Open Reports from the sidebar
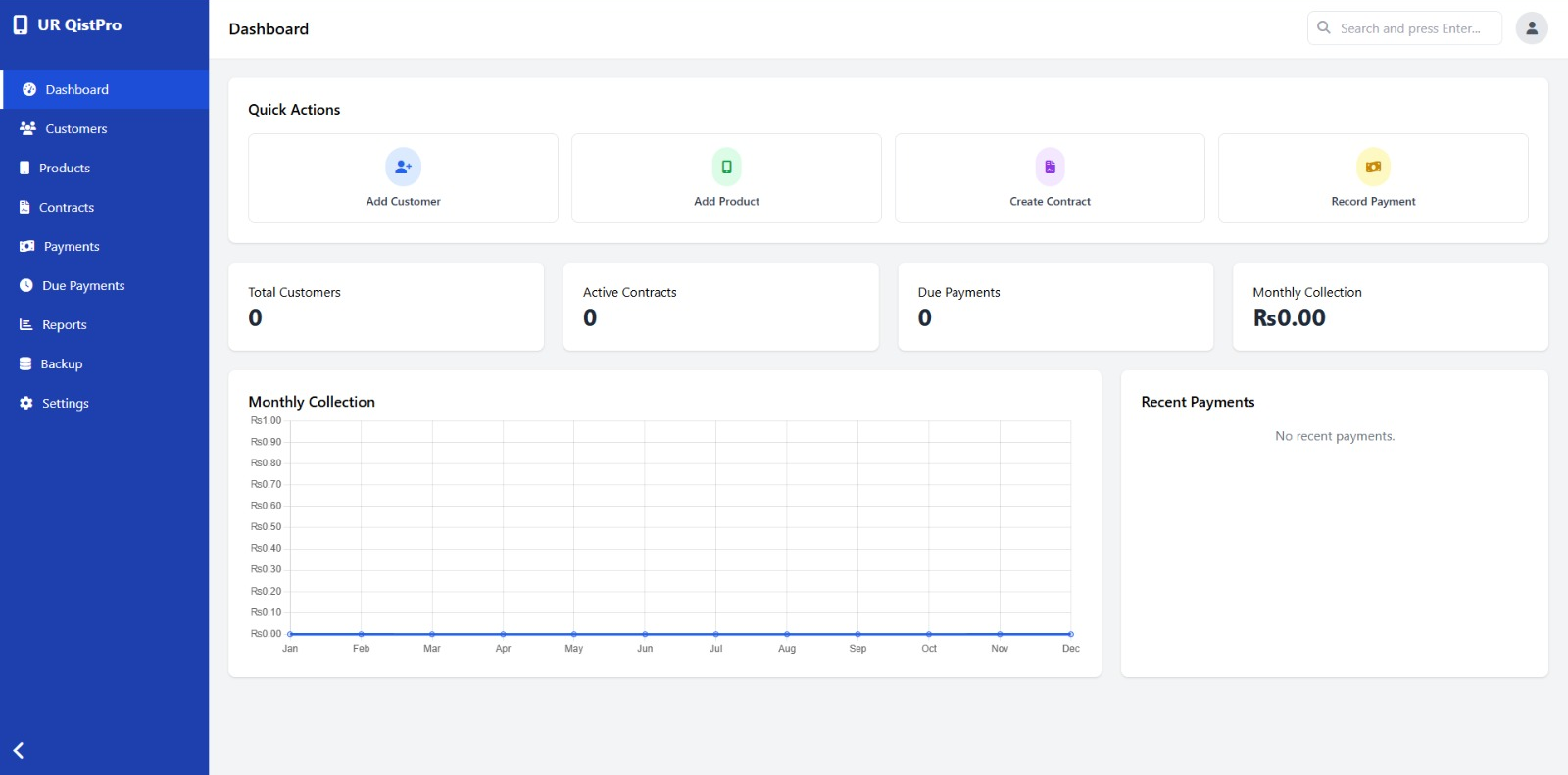1568x775 pixels. coord(65,324)
